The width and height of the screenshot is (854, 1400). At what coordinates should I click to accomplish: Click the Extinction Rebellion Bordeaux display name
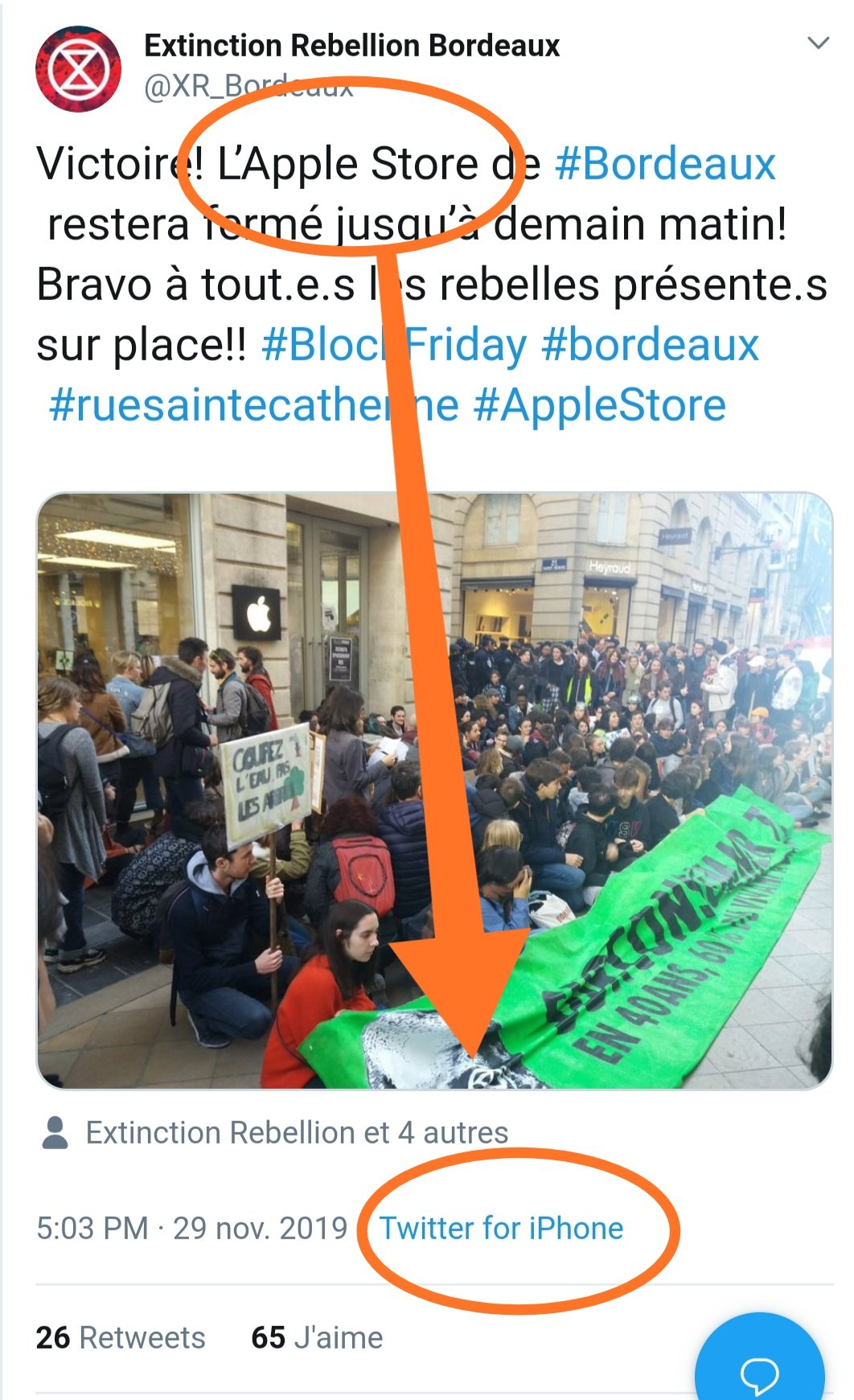[x=351, y=46]
